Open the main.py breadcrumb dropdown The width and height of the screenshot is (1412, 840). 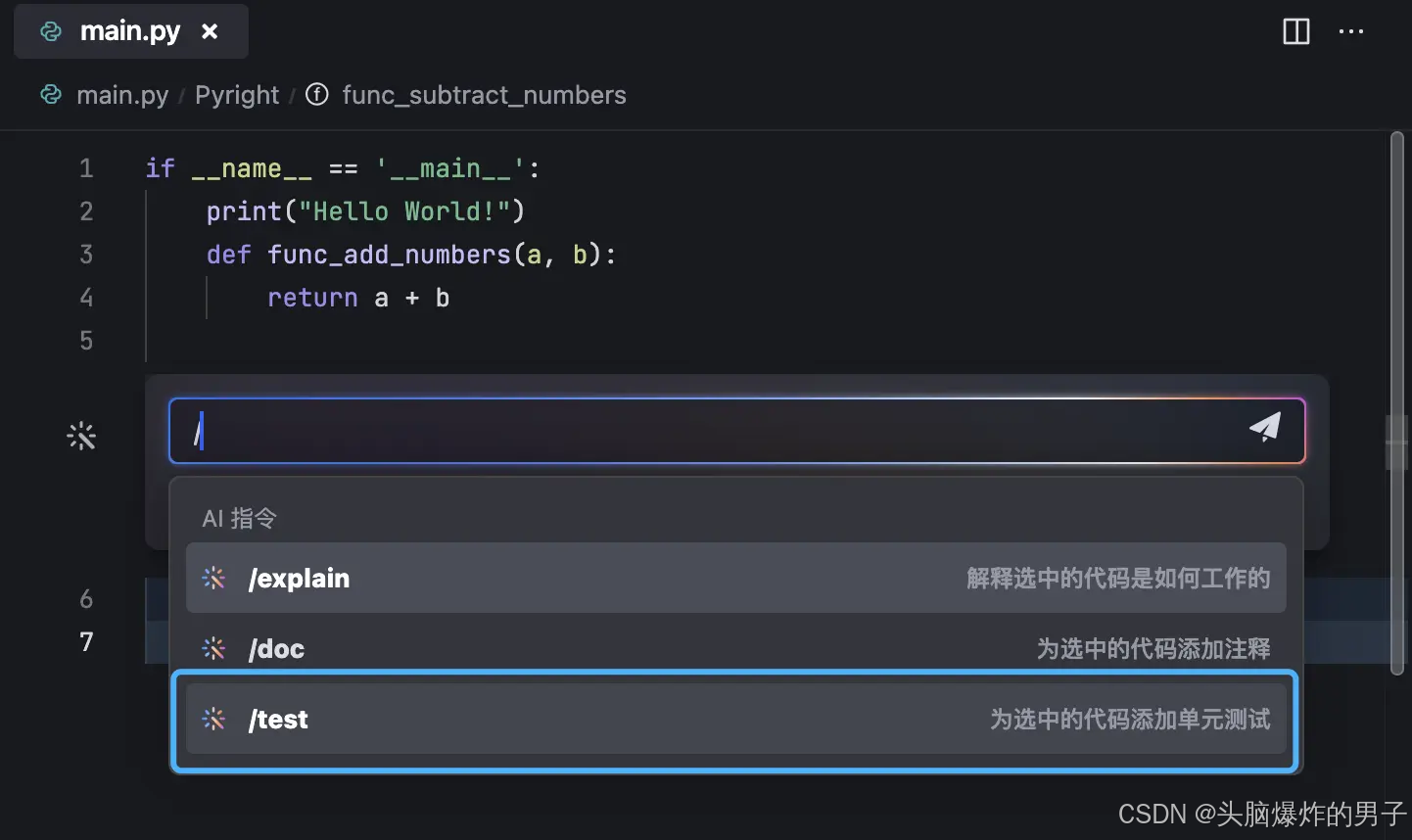(x=122, y=94)
